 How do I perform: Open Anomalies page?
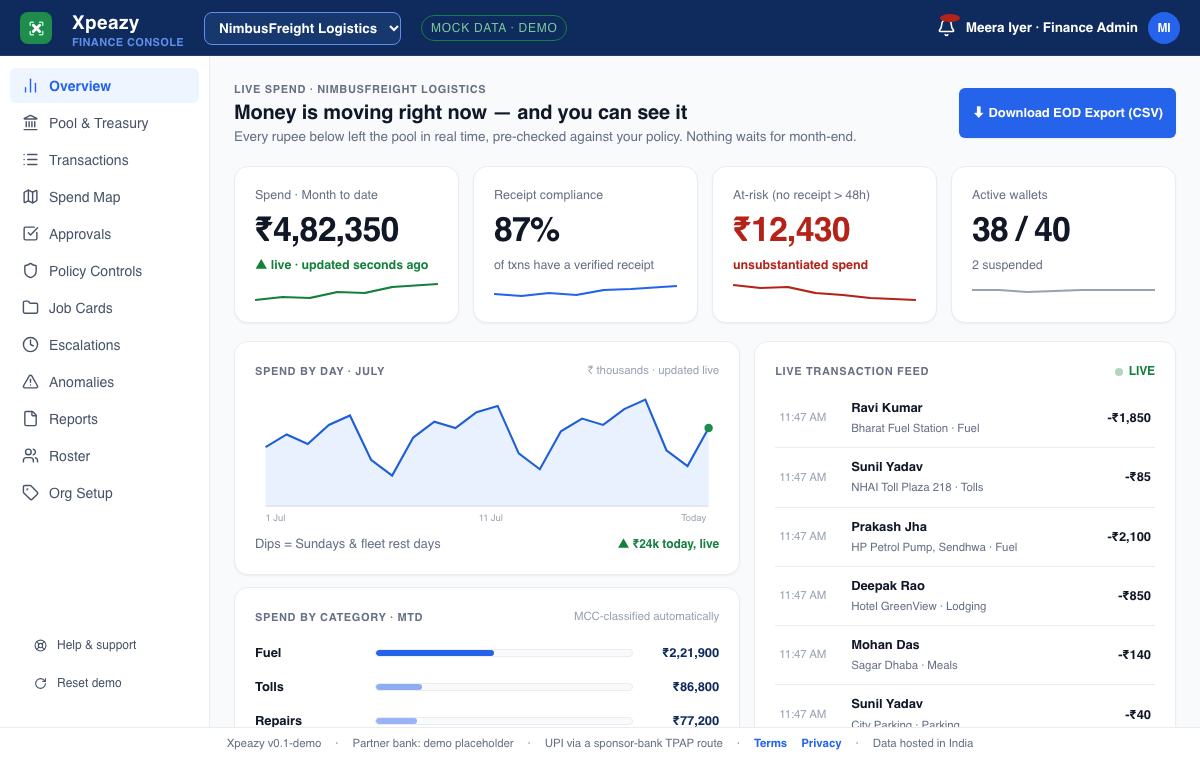click(x=104, y=382)
